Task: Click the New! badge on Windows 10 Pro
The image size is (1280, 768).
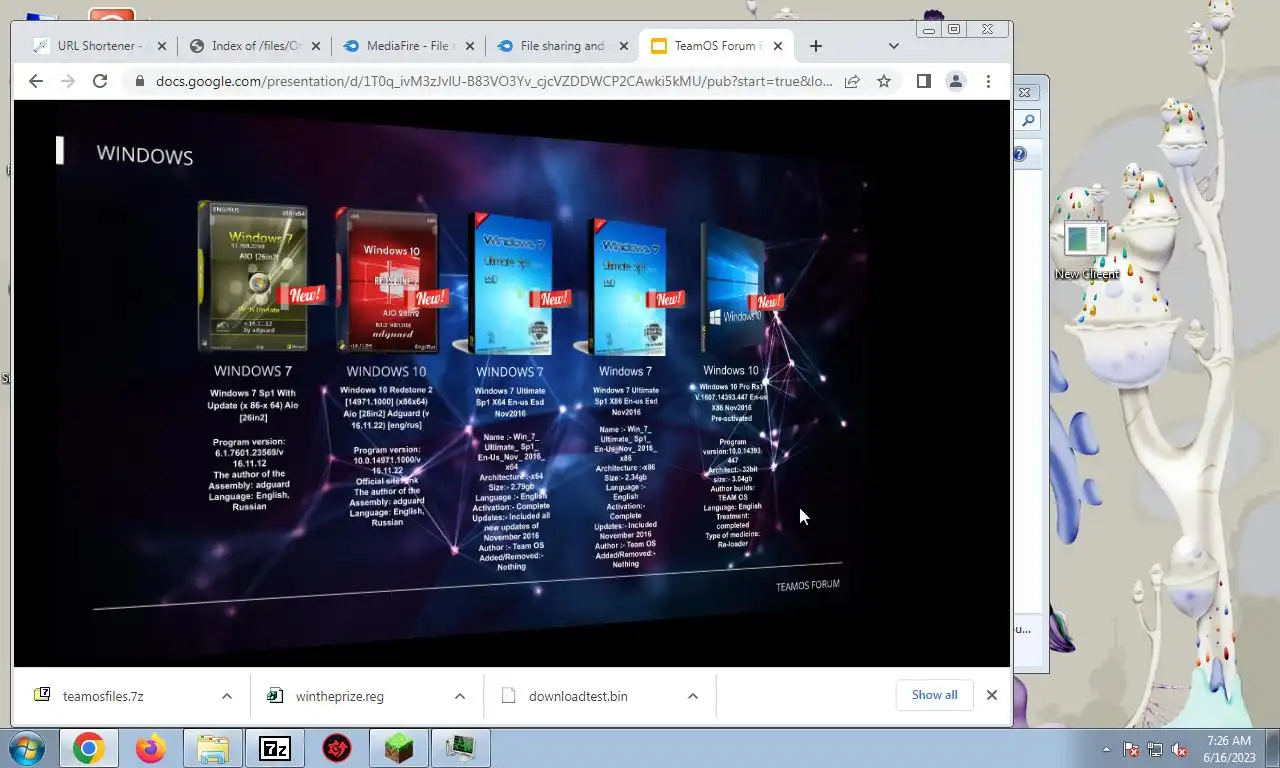Action: 768,301
